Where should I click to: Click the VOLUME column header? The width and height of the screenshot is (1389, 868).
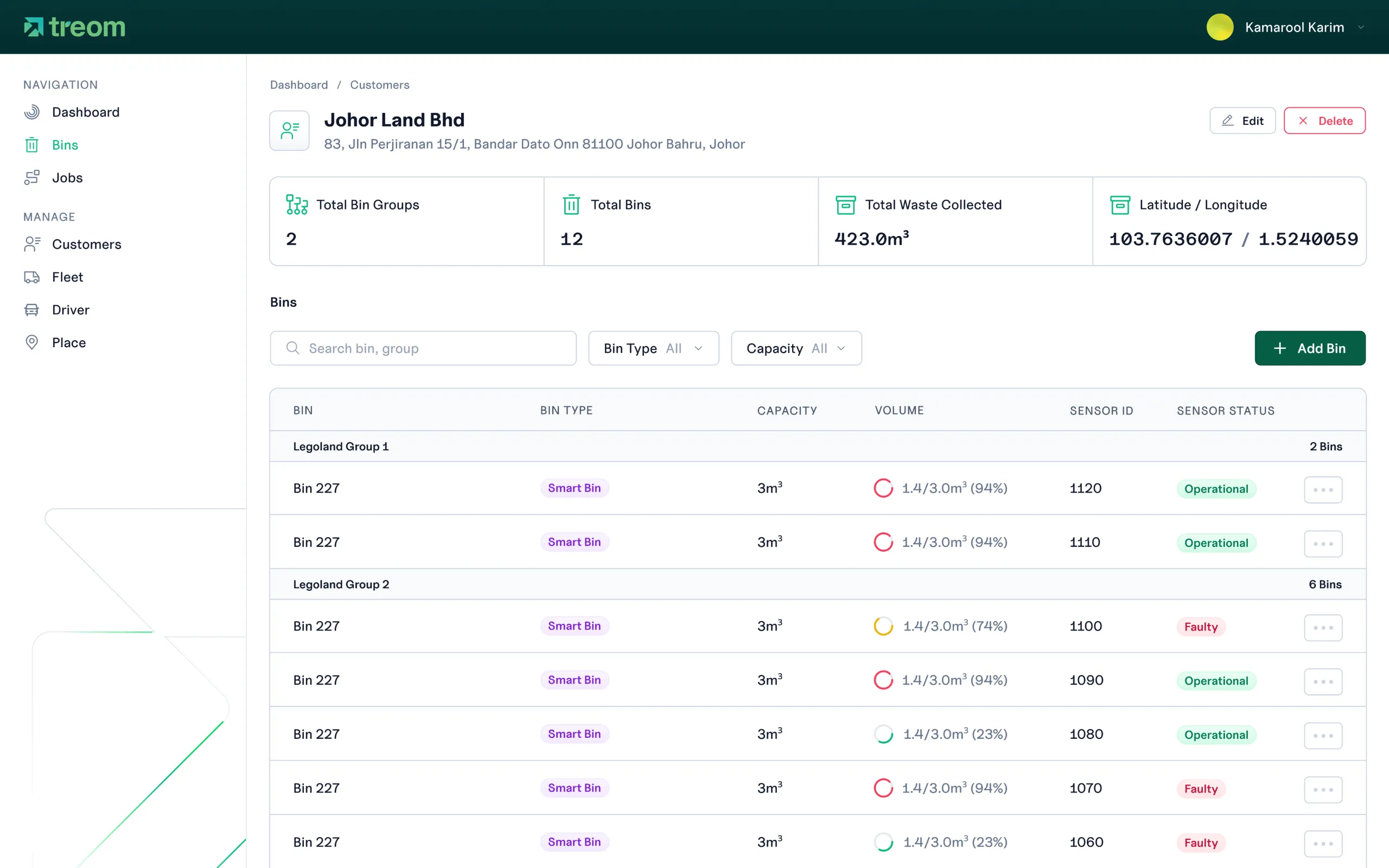(900, 411)
